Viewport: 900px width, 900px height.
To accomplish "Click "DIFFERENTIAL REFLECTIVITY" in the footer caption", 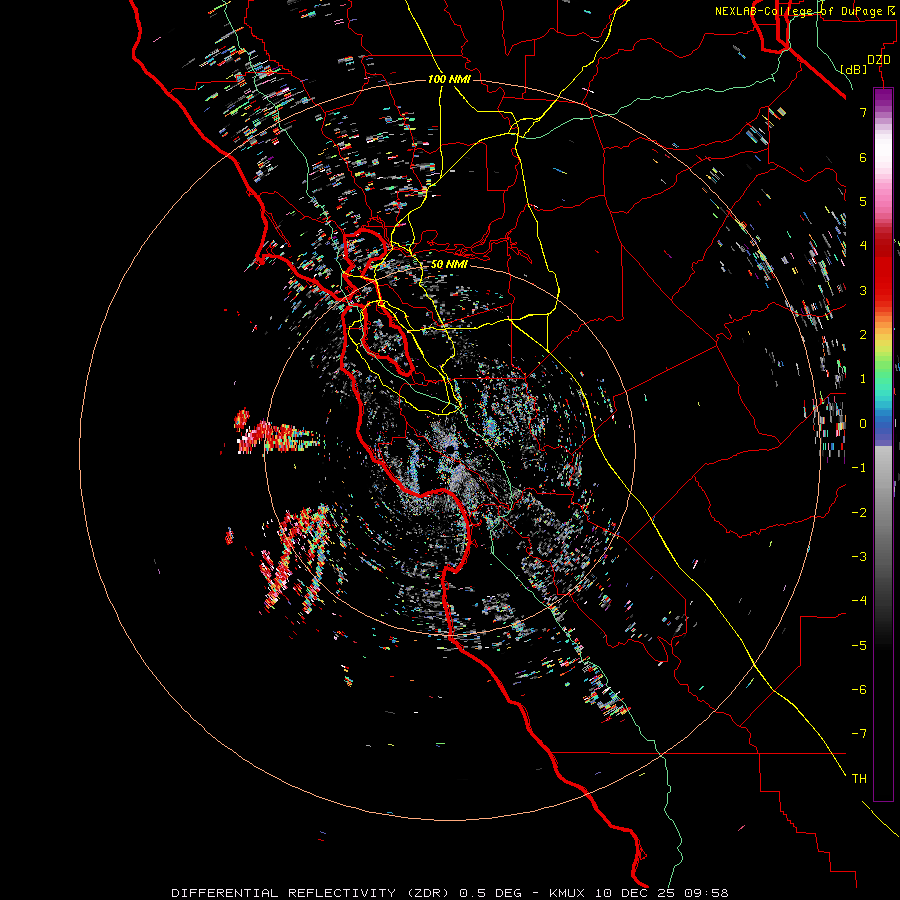I will [284, 893].
